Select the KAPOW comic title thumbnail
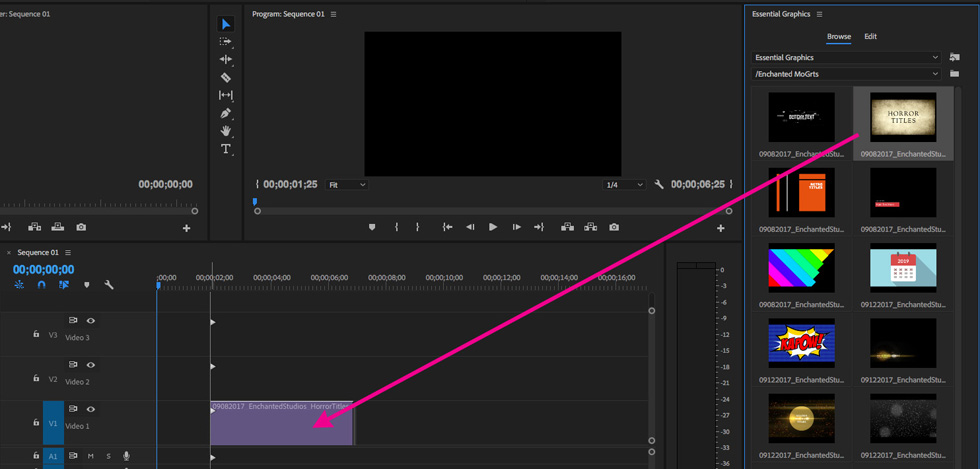This screenshot has height=469, width=980. click(x=801, y=343)
